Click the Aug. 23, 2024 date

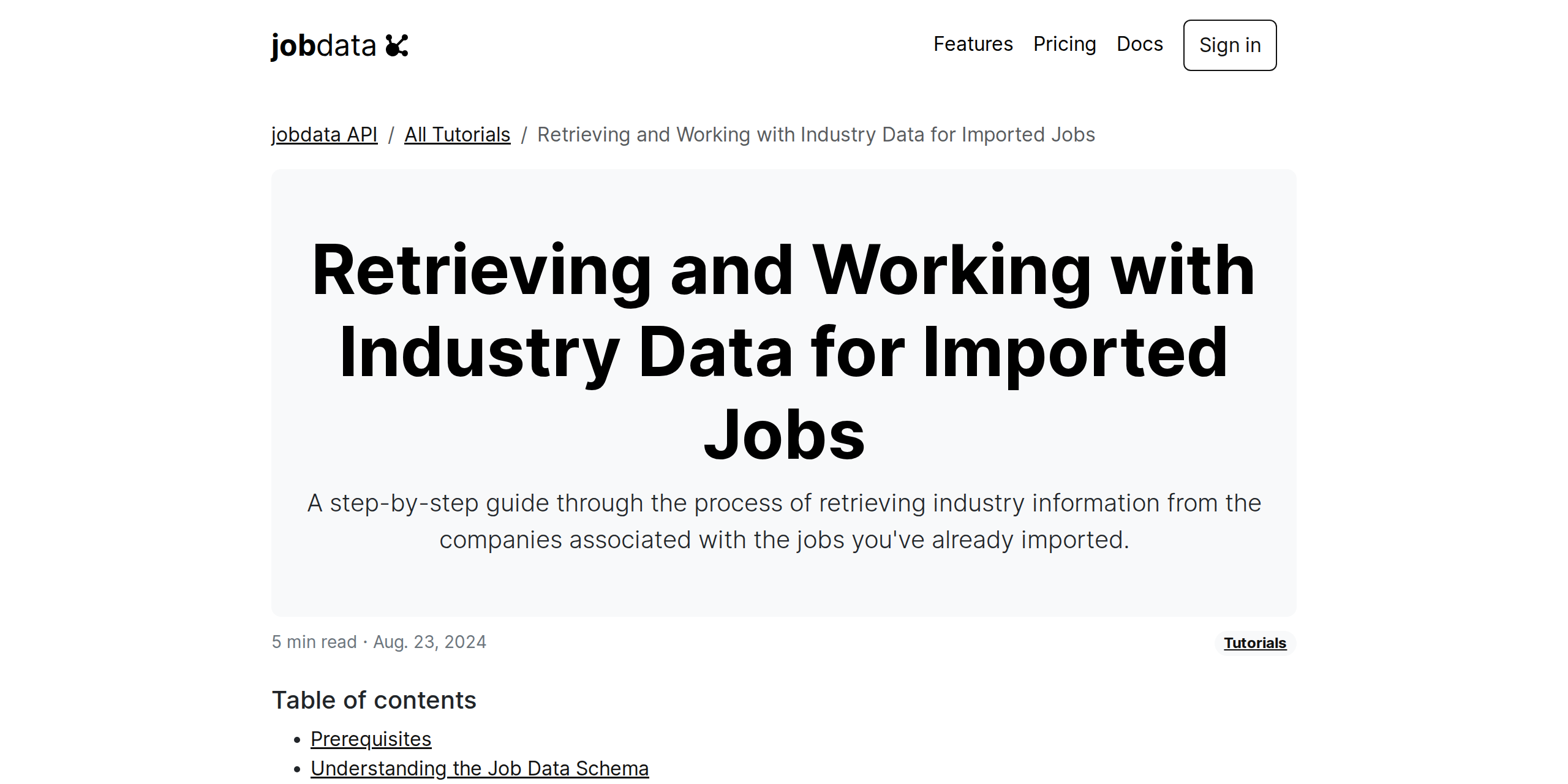(429, 641)
